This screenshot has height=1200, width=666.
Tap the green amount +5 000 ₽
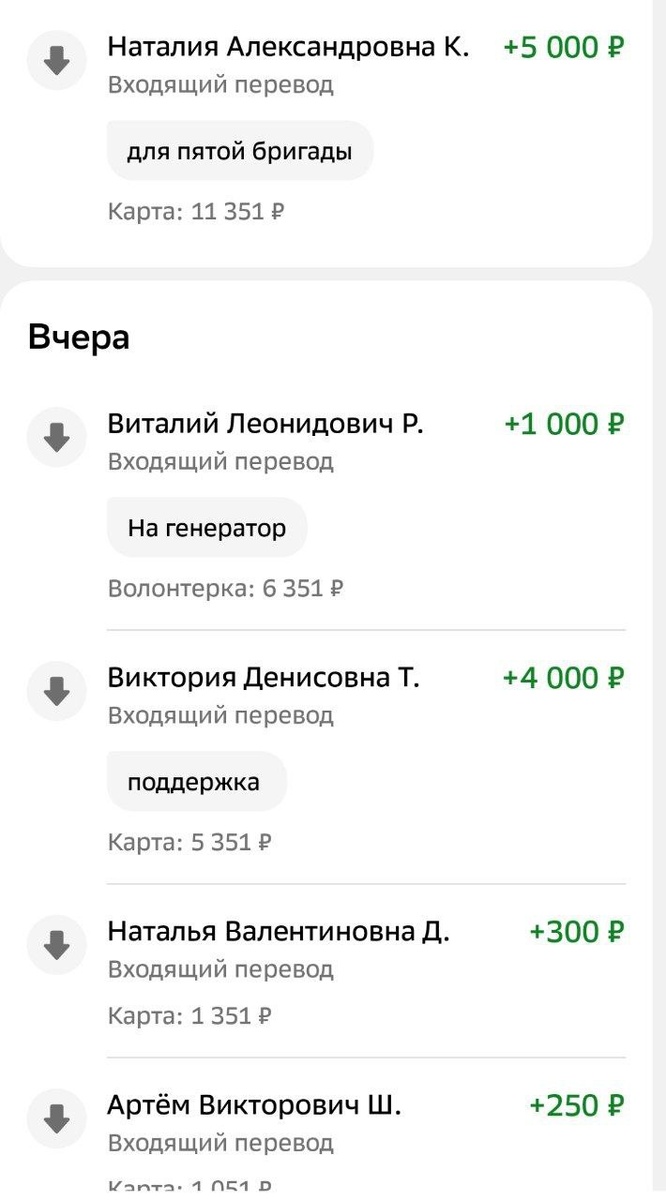click(563, 47)
